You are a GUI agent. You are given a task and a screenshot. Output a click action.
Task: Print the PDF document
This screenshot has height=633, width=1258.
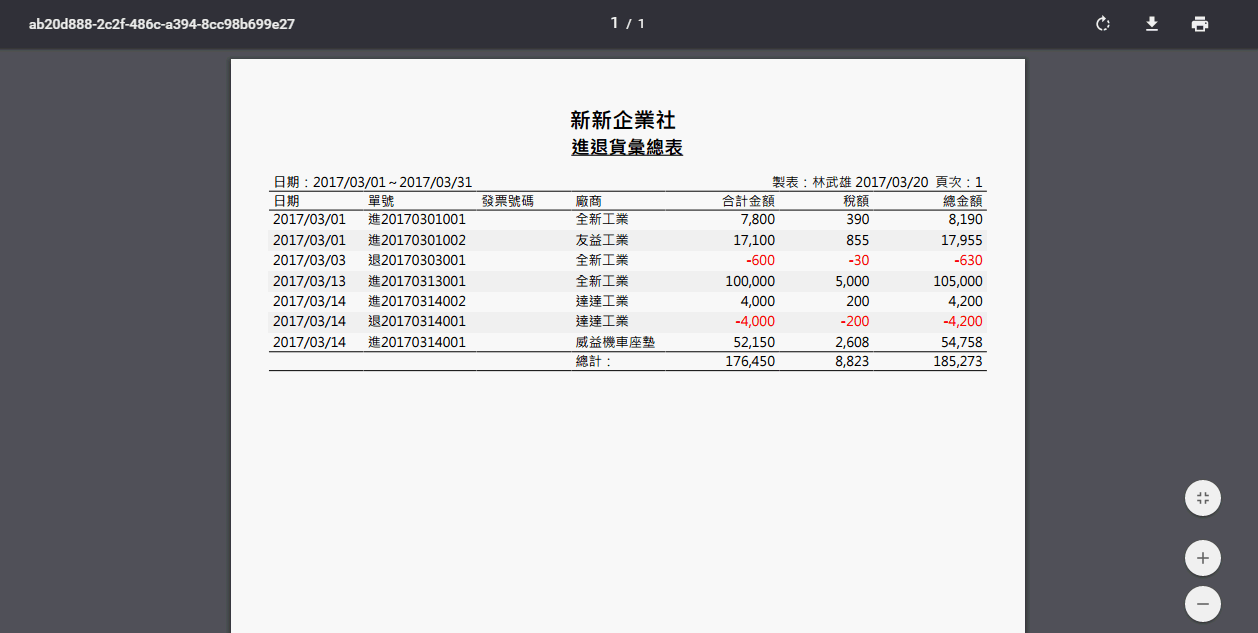[x=1200, y=24]
